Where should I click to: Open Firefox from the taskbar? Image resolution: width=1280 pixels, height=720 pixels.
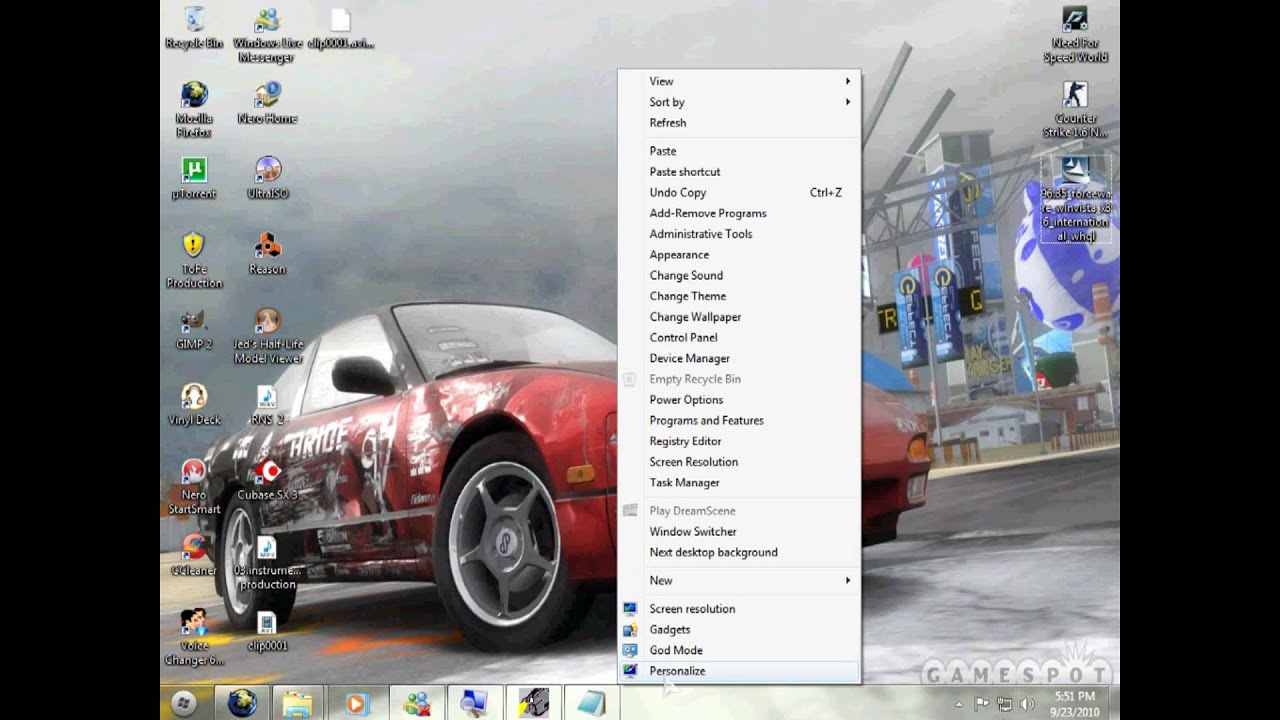click(x=241, y=703)
